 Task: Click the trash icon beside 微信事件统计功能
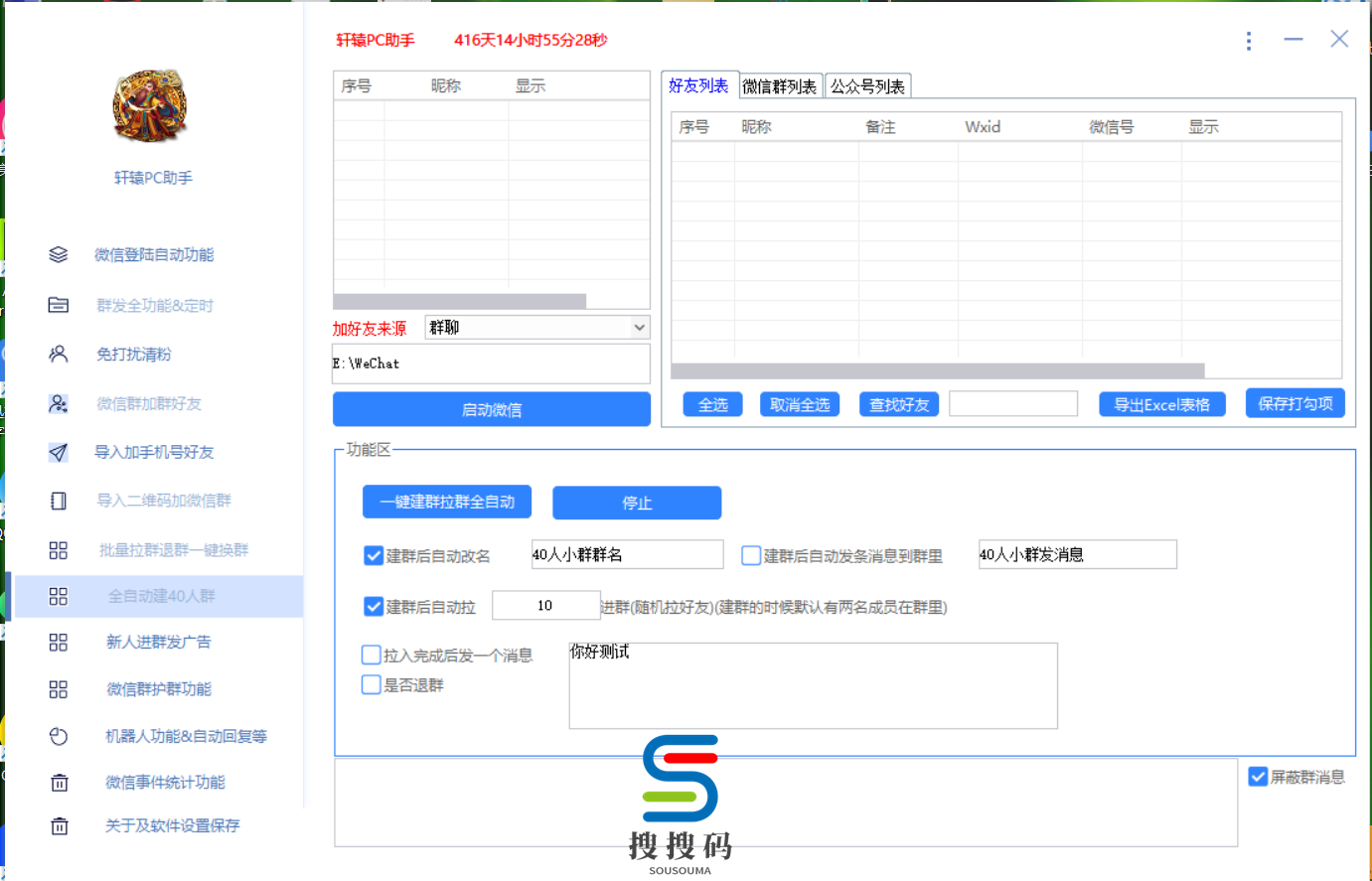pos(59,783)
